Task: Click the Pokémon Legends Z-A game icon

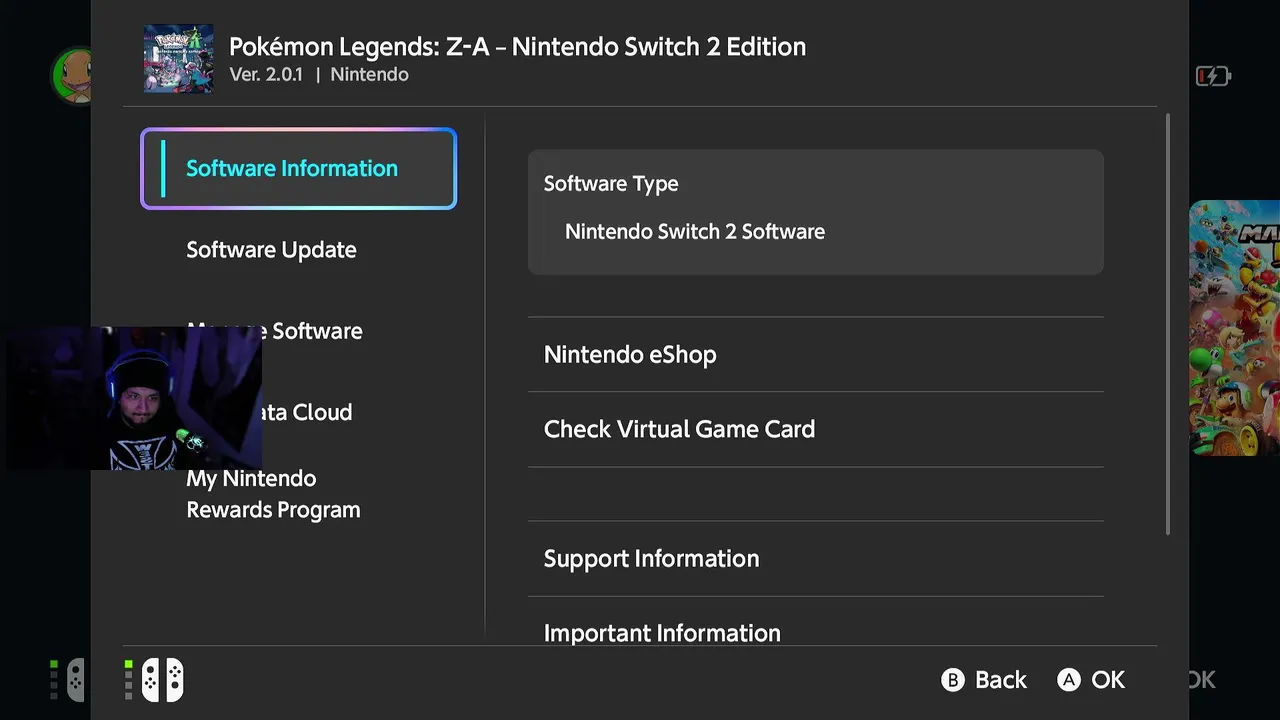Action: (x=178, y=59)
